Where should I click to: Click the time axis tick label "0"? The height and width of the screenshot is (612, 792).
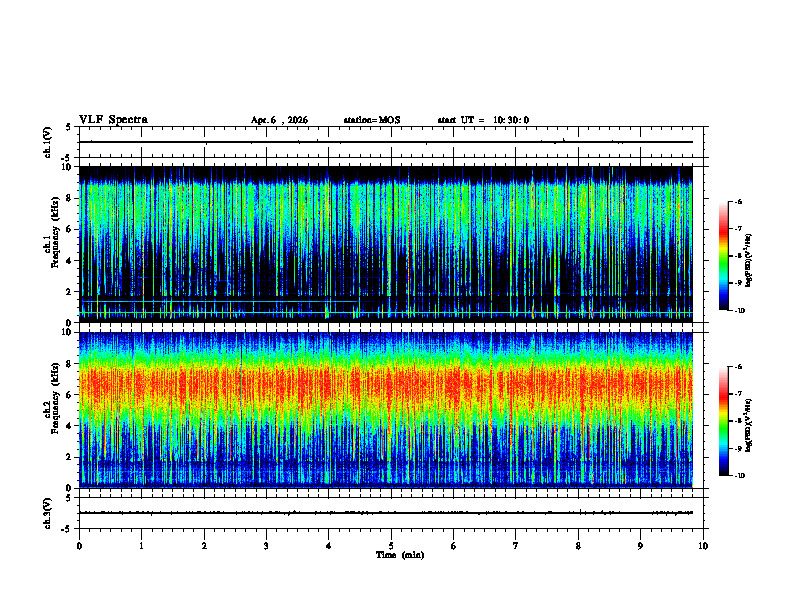[x=79, y=546]
